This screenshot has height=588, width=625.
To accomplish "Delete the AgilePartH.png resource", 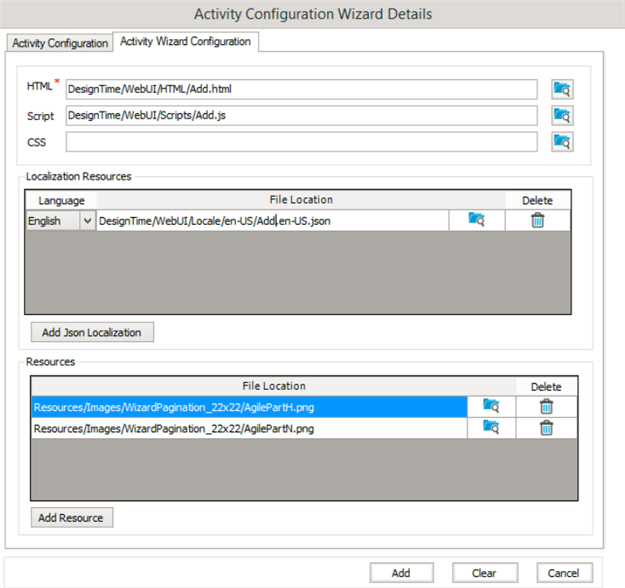I will pos(546,407).
